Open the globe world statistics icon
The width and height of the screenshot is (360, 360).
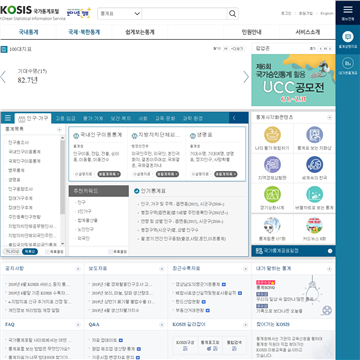point(314,165)
